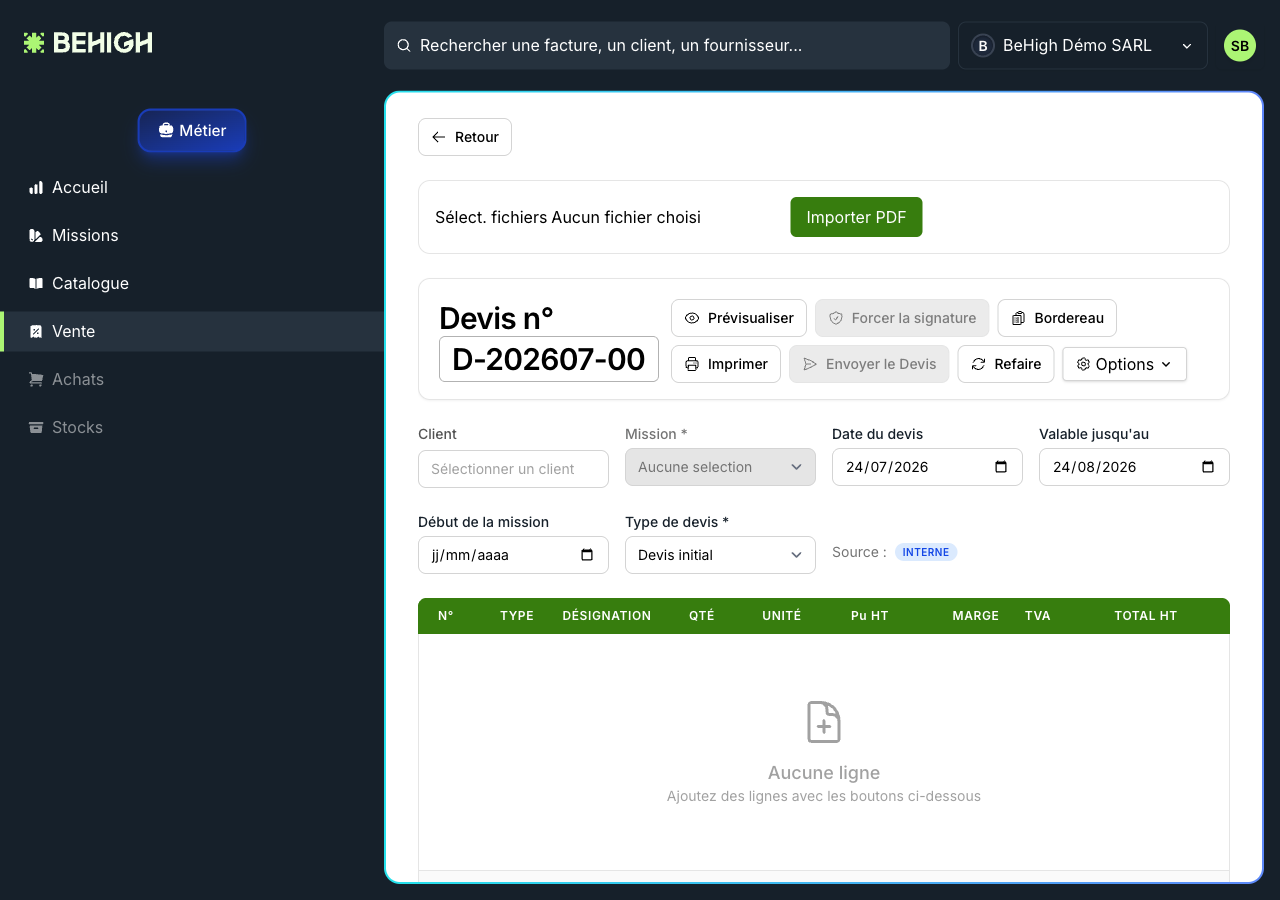Open the SB user avatar
The width and height of the screenshot is (1280, 900).
(x=1240, y=46)
